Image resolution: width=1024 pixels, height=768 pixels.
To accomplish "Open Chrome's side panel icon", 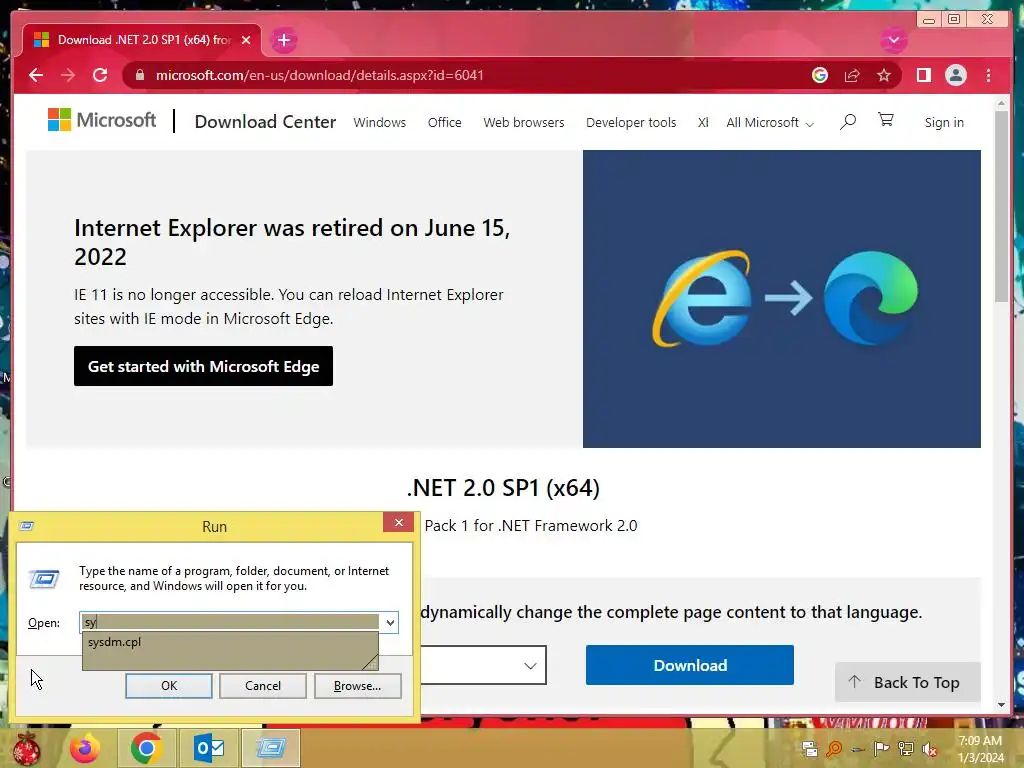I will (923, 75).
